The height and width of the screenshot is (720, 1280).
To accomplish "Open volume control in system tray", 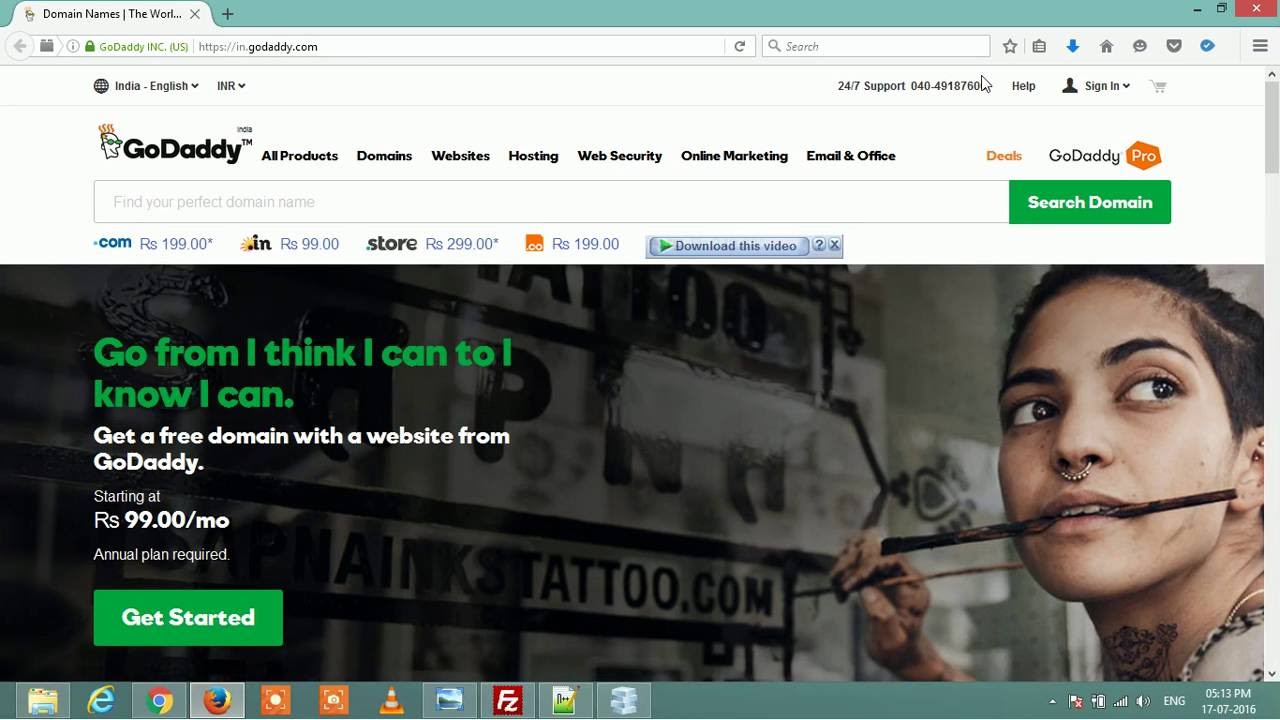I will coord(1143,701).
